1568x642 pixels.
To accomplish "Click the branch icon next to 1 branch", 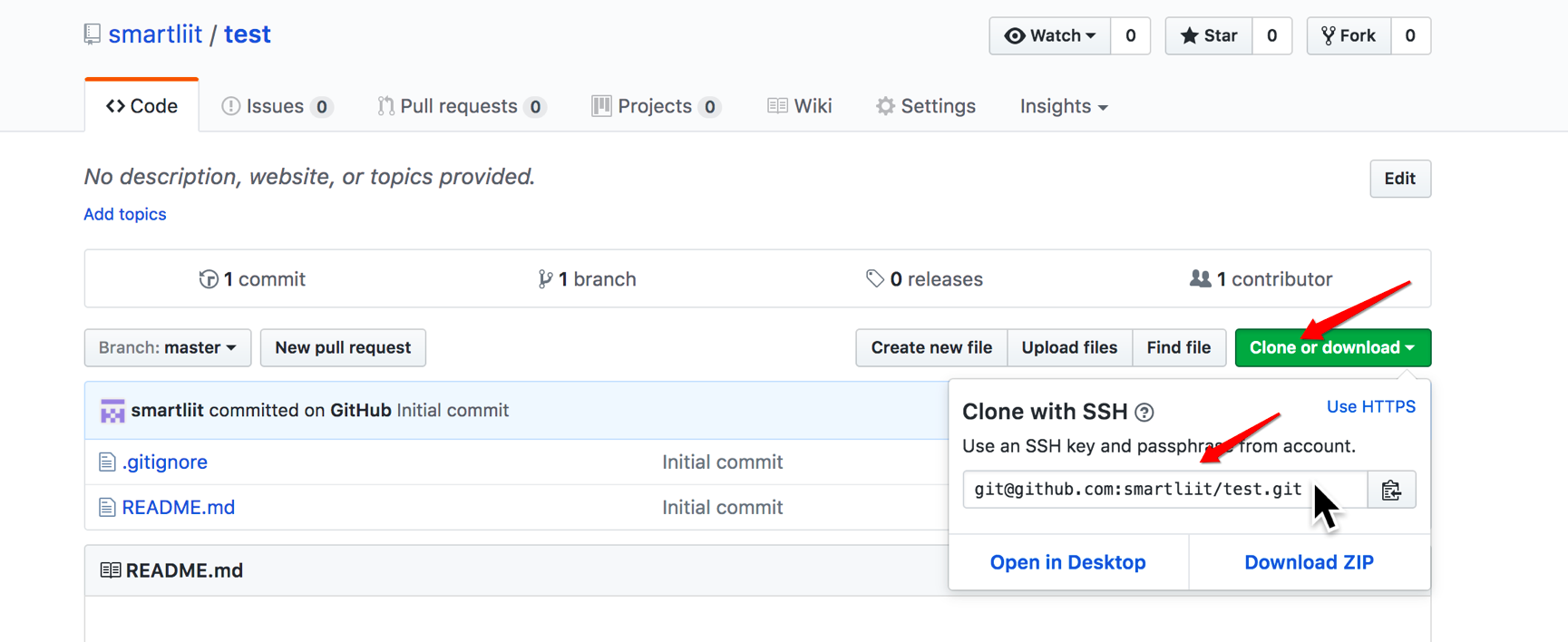I will point(544,279).
